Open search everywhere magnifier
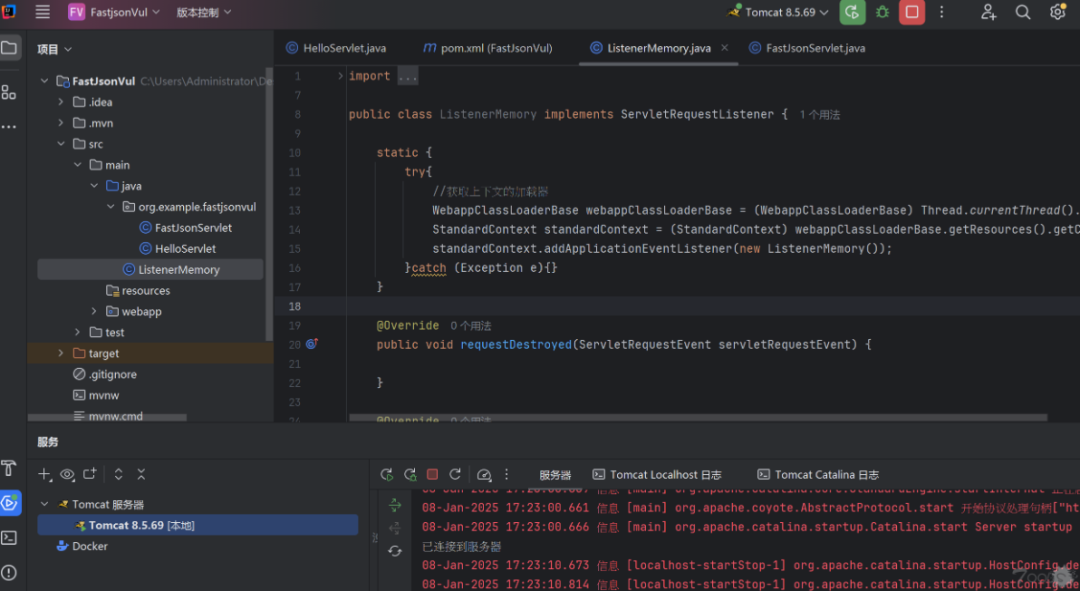The width and height of the screenshot is (1080, 591). point(1023,12)
